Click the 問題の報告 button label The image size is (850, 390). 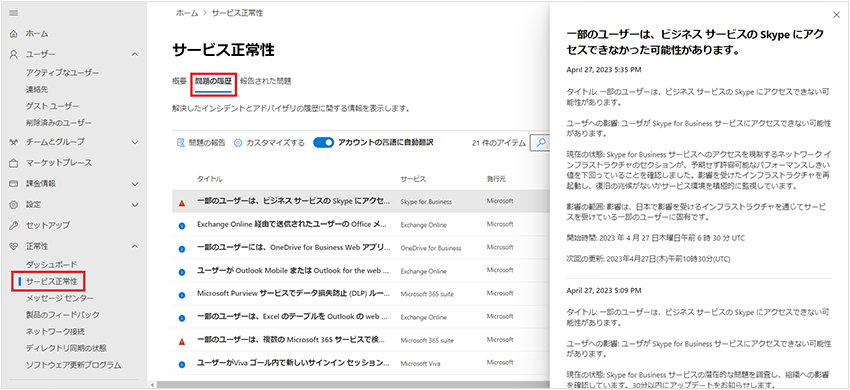[207, 143]
